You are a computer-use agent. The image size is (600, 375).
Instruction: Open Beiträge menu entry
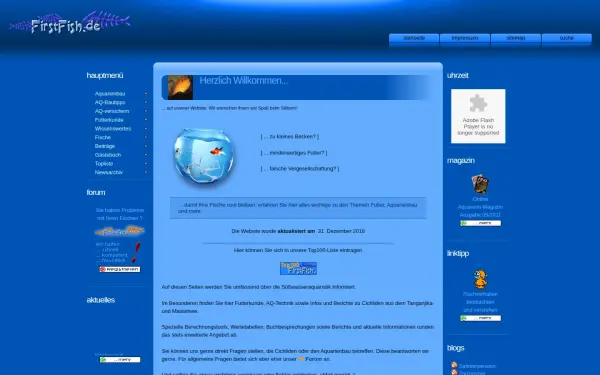[x=105, y=146]
